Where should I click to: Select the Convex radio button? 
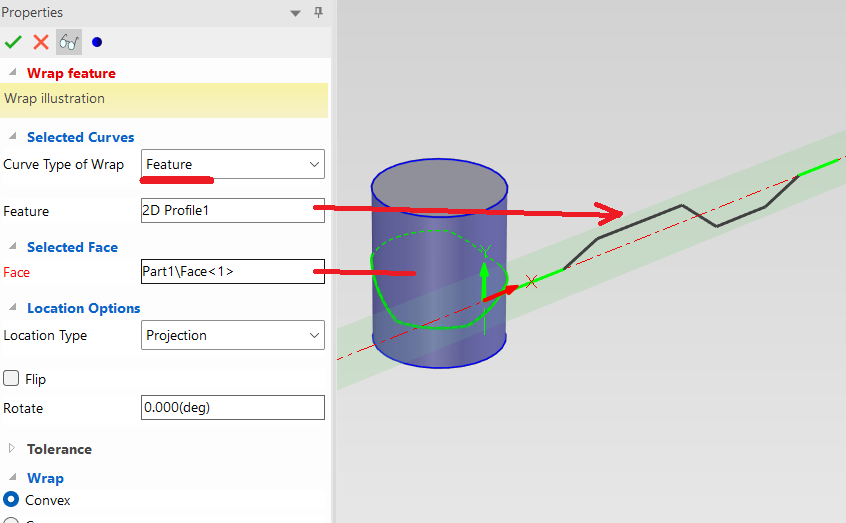tap(11, 499)
